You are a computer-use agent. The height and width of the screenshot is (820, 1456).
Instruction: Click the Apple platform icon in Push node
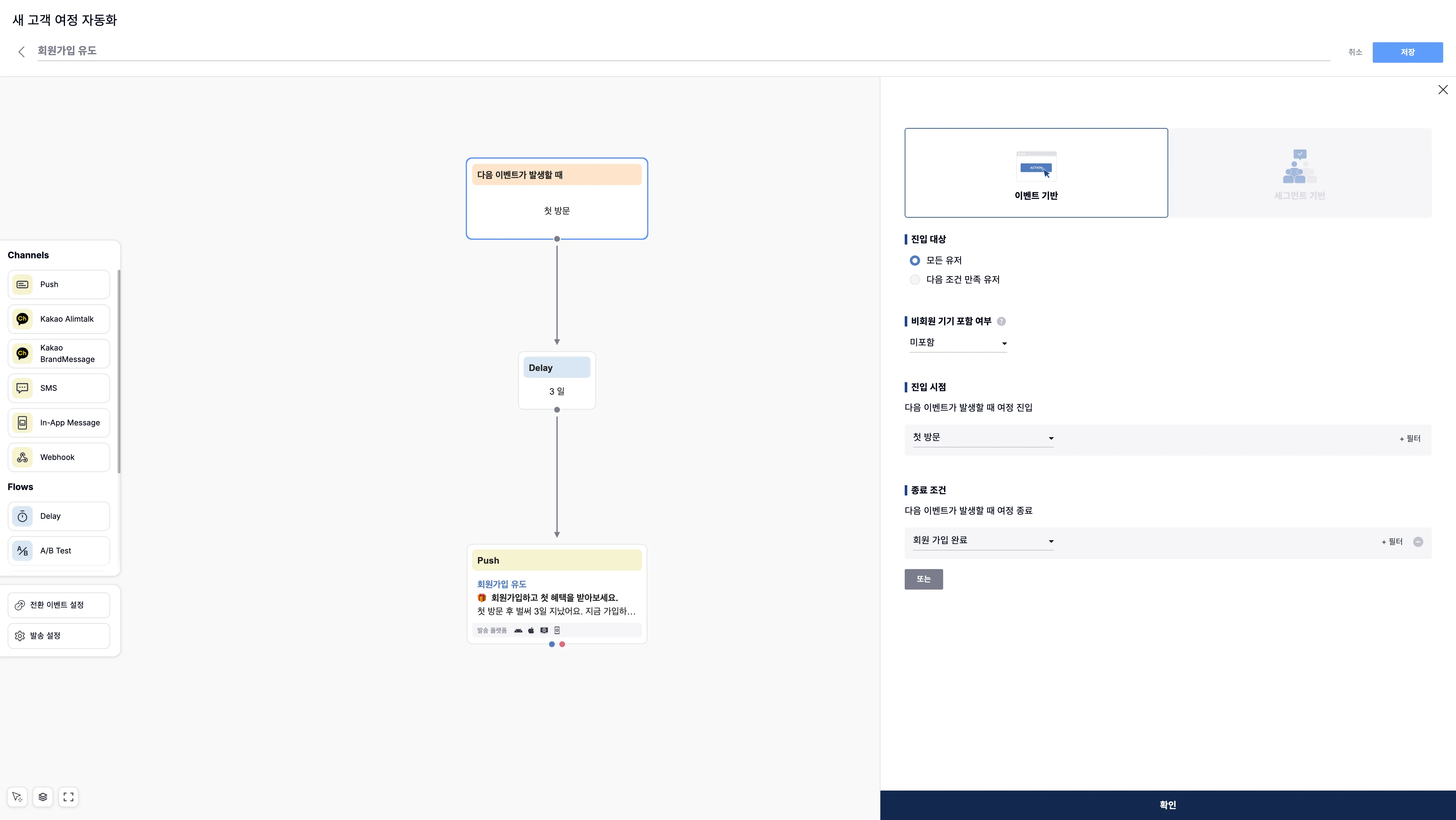tap(531, 630)
